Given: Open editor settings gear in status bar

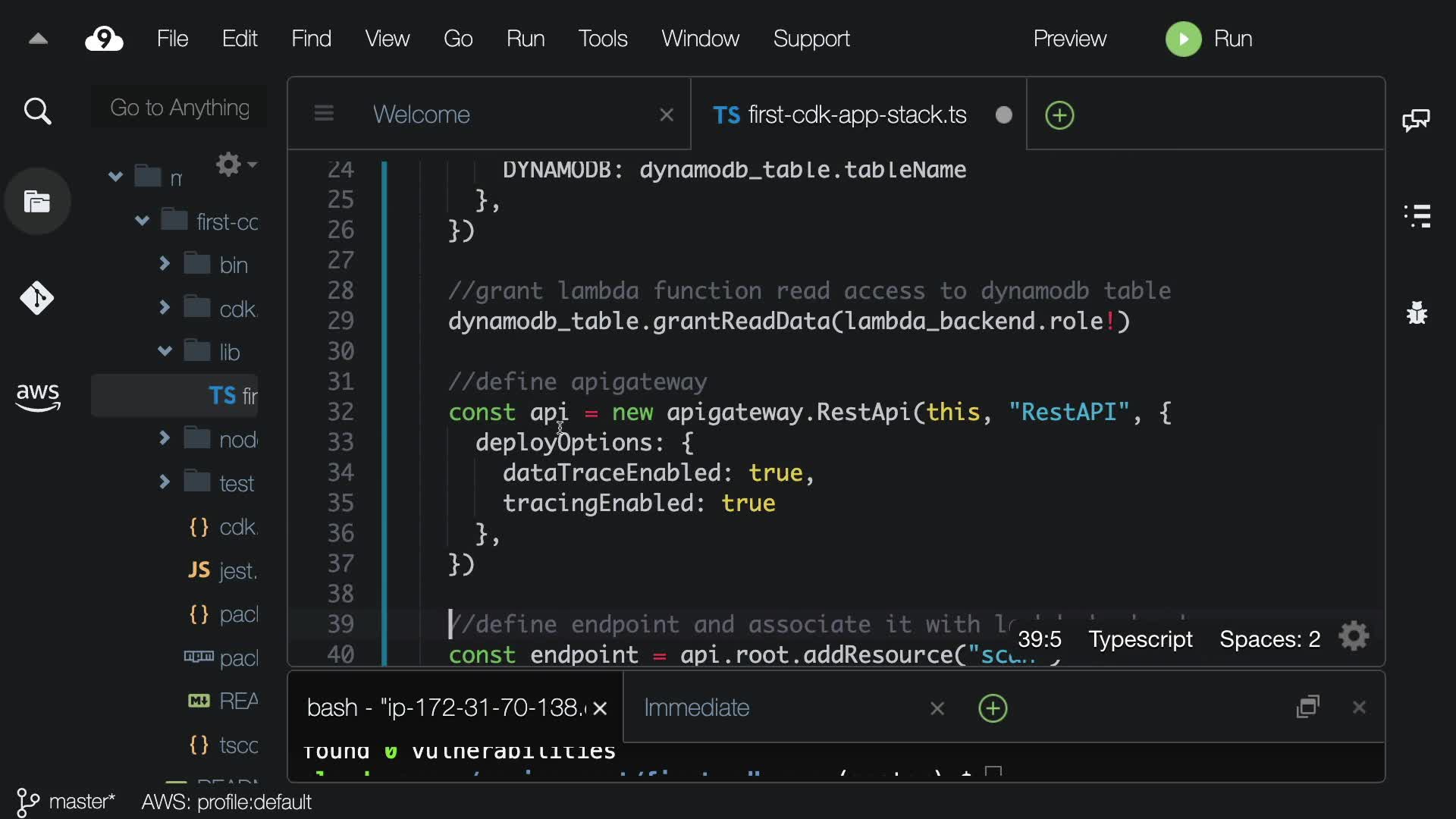Looking at the screenshot, I should pyautogui.click(x=1354, y=637).
